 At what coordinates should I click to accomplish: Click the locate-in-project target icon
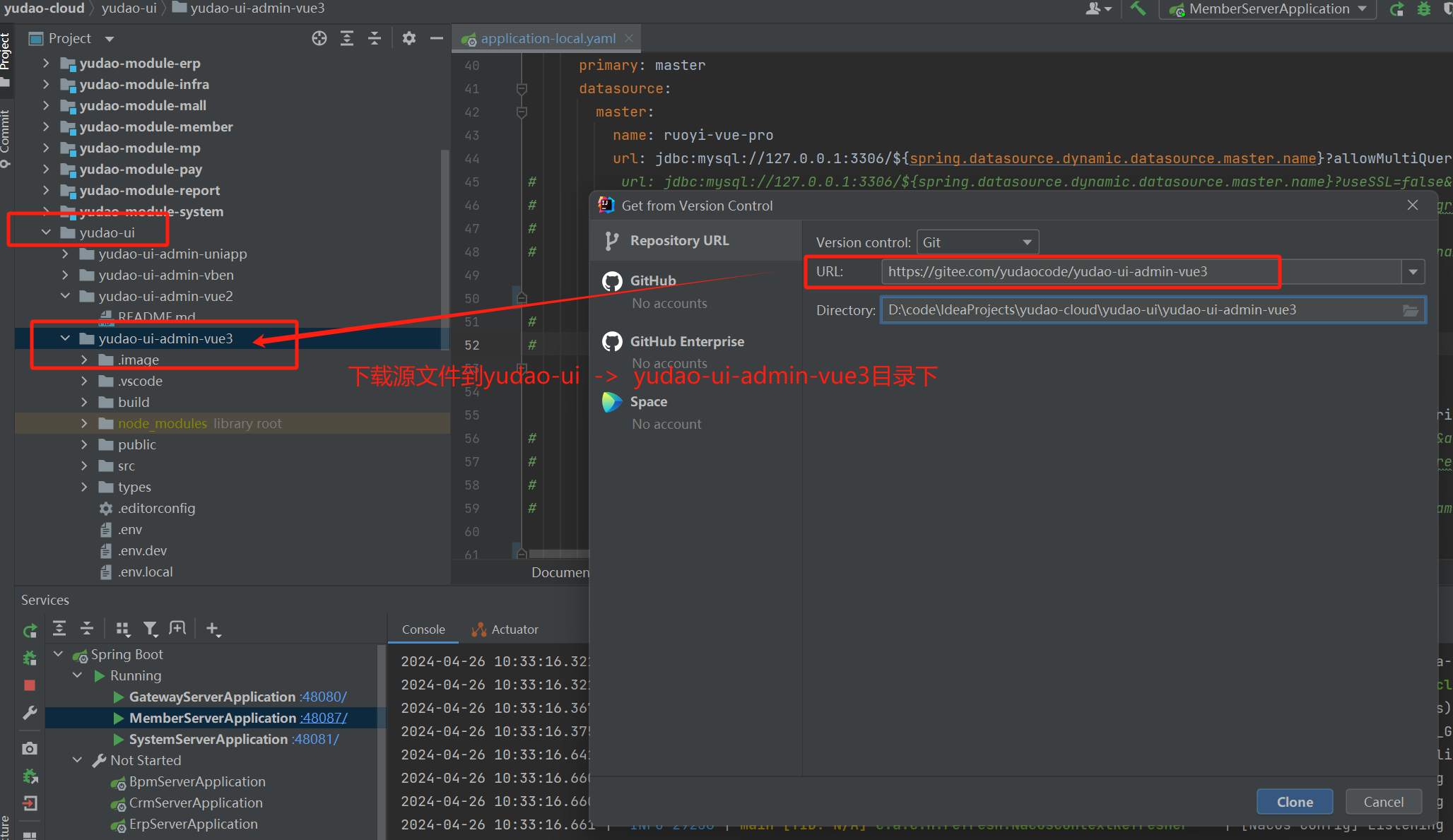319,38
